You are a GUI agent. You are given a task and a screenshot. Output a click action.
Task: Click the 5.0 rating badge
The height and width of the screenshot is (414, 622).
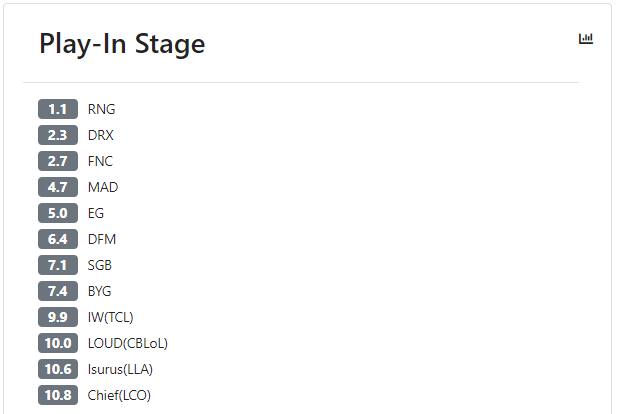pos(57,213)
